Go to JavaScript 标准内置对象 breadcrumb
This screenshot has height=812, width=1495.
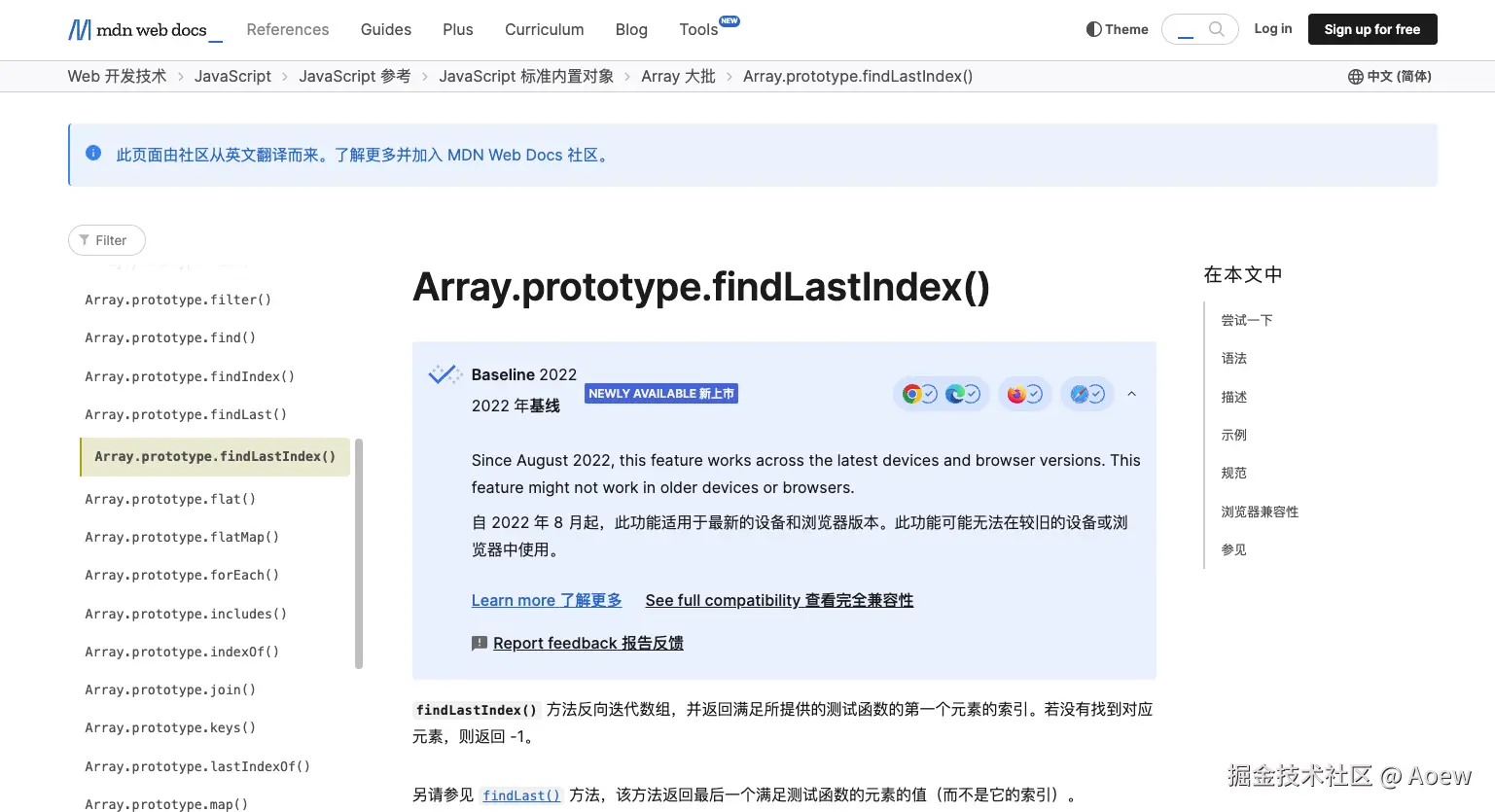526,76
